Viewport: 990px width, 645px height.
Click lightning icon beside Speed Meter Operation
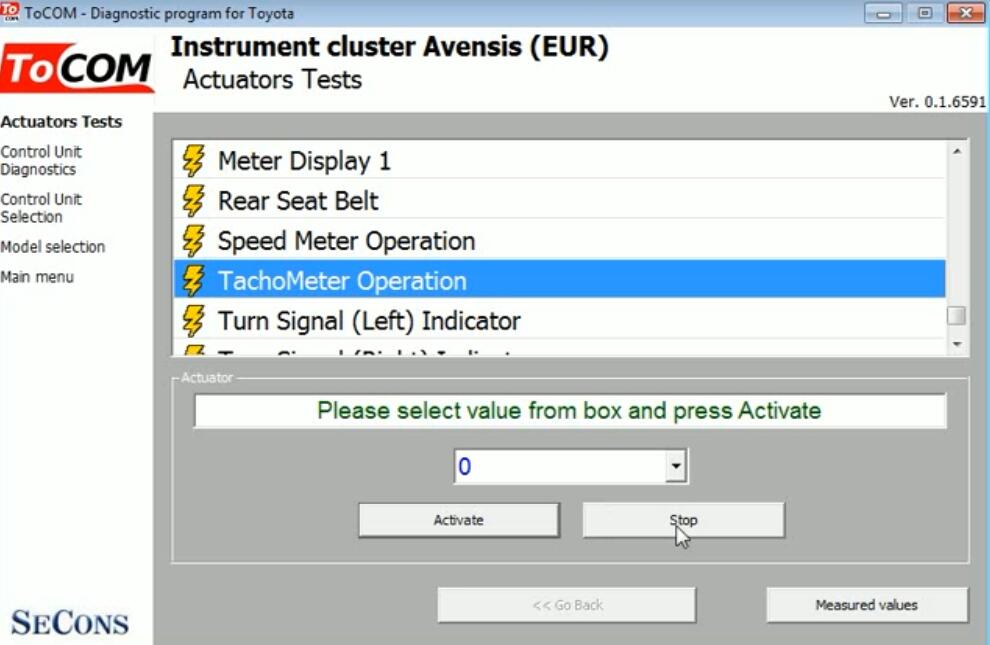click(x=193, y=241)
